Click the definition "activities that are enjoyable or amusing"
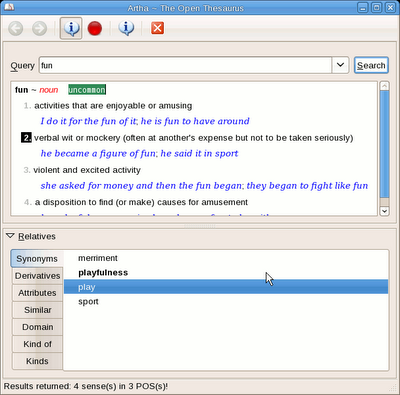The width and height of the screenshot is (400, 395). coord(113,106)
